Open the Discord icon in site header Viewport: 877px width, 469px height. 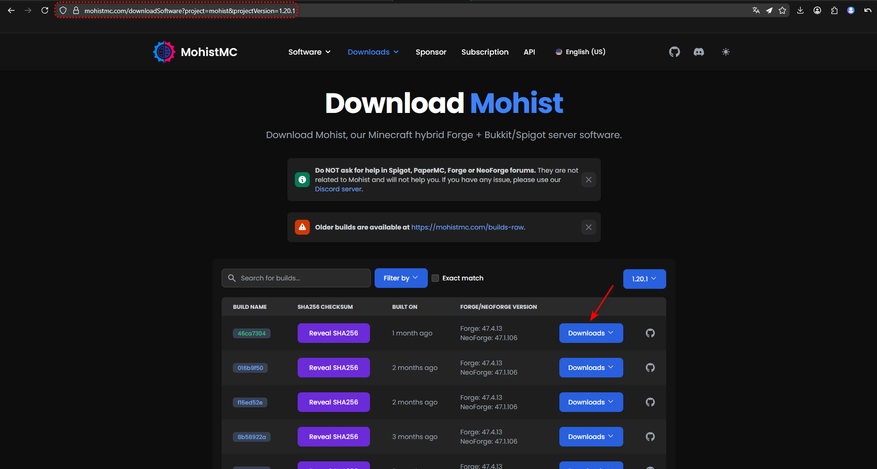[699, 52]
